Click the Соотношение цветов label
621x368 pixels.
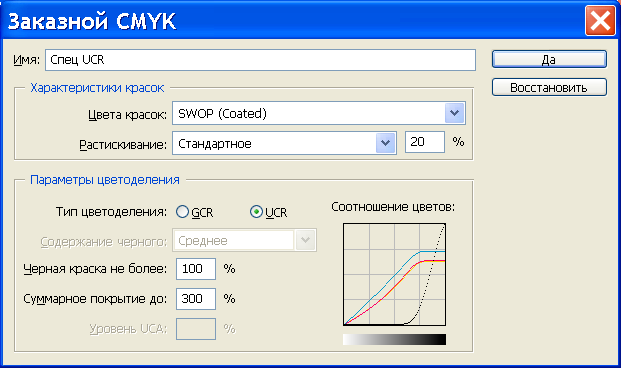coord(393,207)
